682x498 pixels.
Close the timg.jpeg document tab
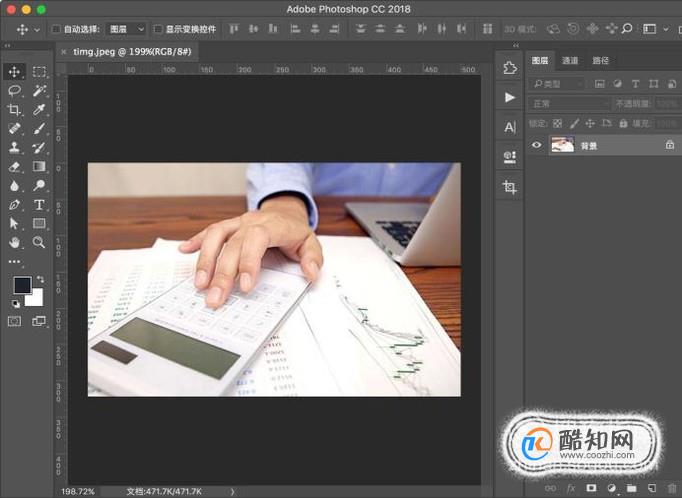(x=64, y=52)
